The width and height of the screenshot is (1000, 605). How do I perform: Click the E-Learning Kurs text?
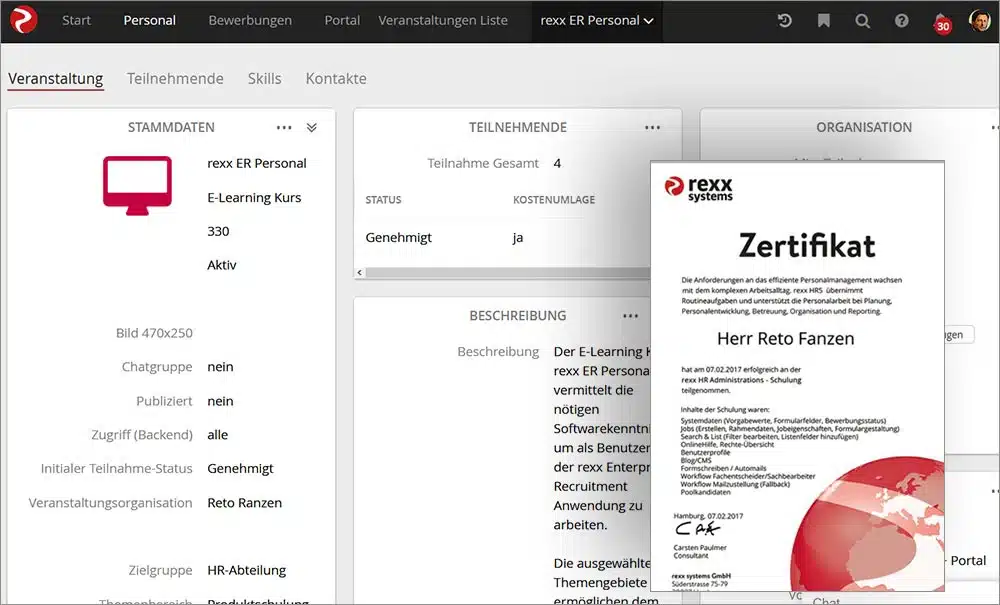(254, 198)
